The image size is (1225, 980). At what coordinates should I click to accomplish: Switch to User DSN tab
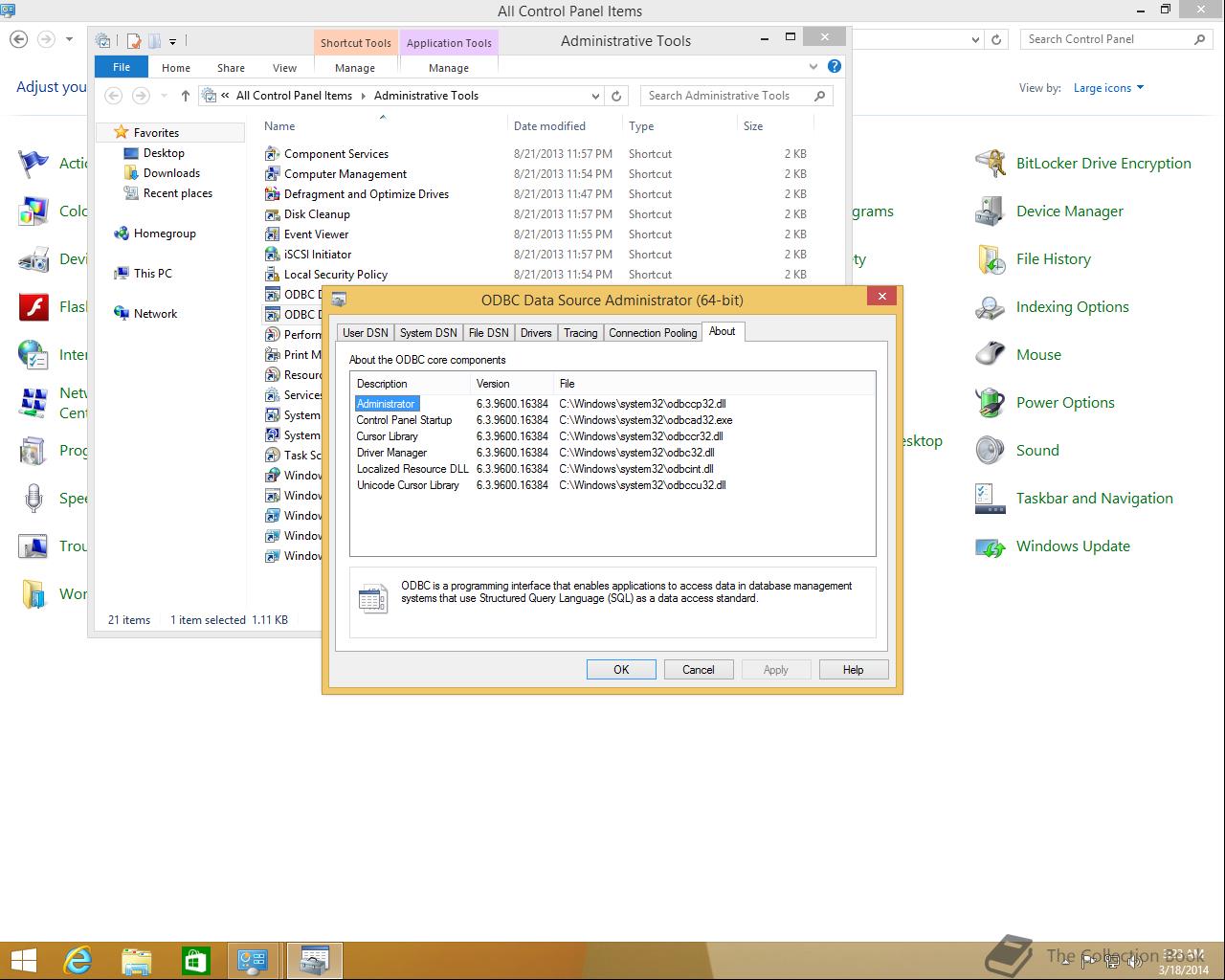point(366,333)
